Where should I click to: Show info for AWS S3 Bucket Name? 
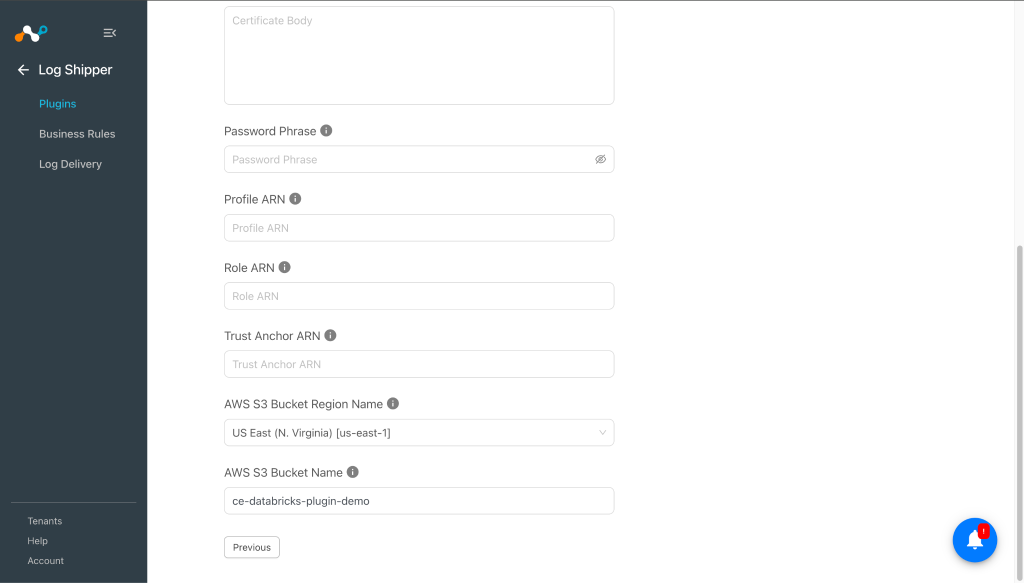353,471
